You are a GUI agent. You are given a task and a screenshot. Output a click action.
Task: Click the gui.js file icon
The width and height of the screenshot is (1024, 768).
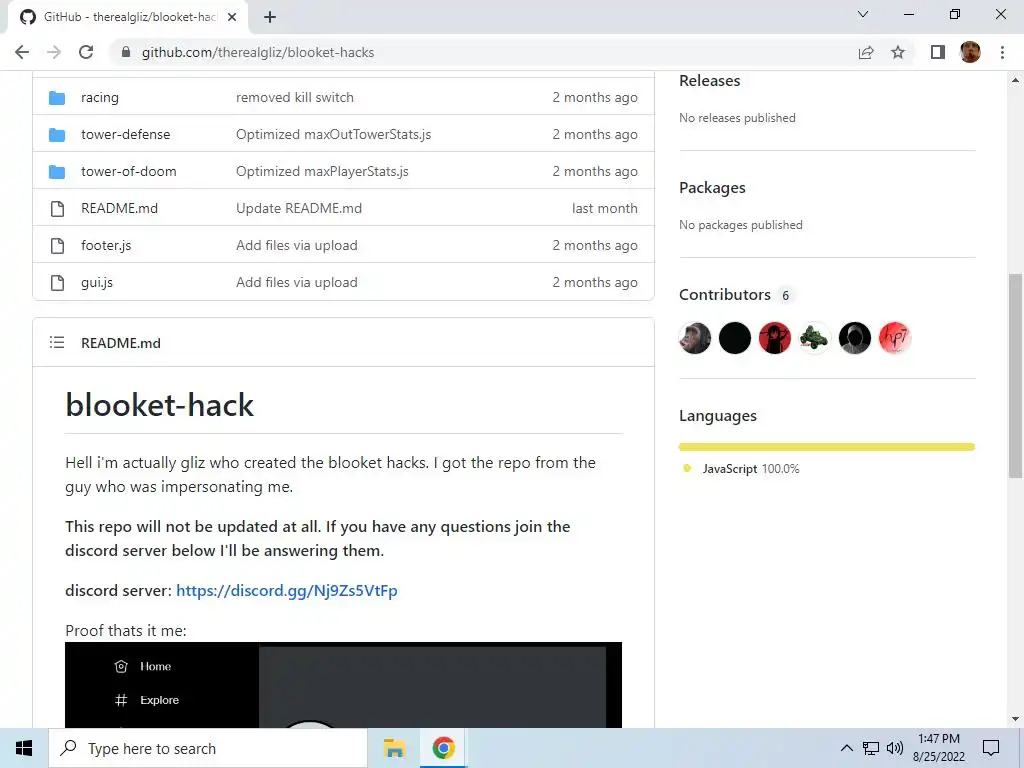click(x=57, y=283)
